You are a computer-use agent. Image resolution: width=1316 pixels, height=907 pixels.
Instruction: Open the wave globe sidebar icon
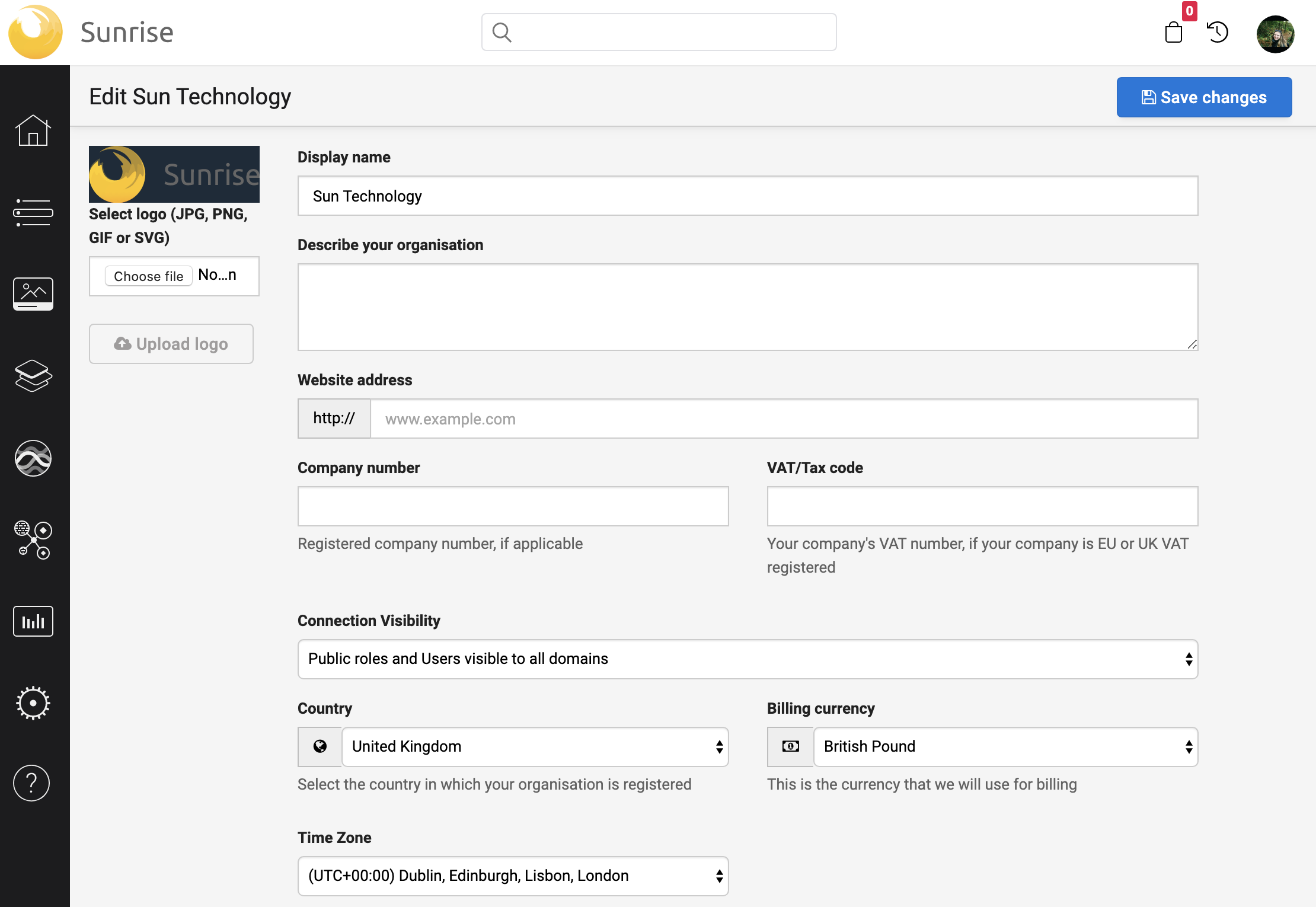(x=33, y=458)
